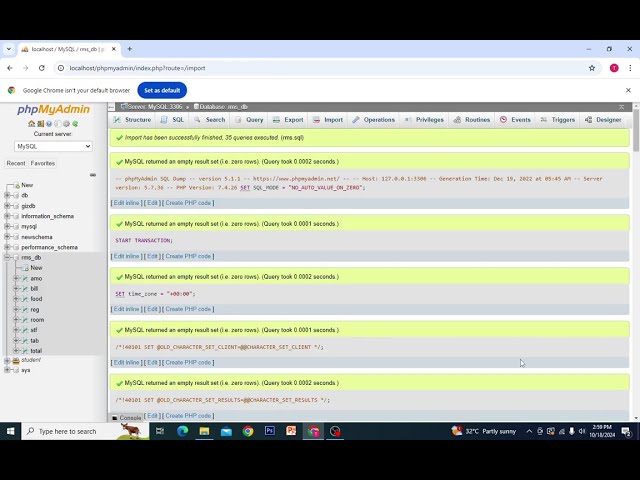Collapse the top menu arrows icon
640x480 pixels.
[621, 107]
